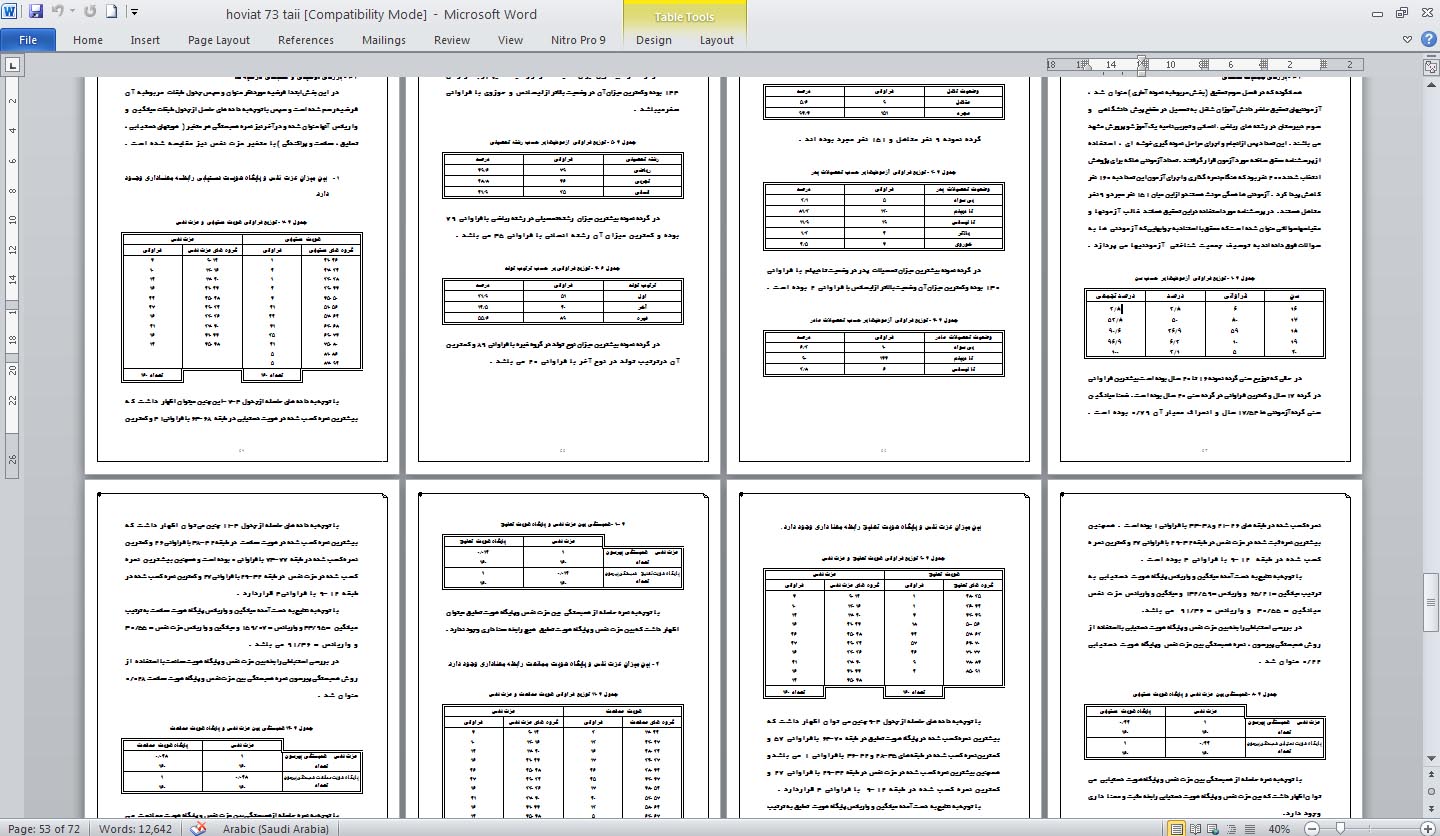The width and height of the screenshot is (1440, 836).
Task: Click the New Document icon
Action: pyautogui.click(x=112, y=13)
